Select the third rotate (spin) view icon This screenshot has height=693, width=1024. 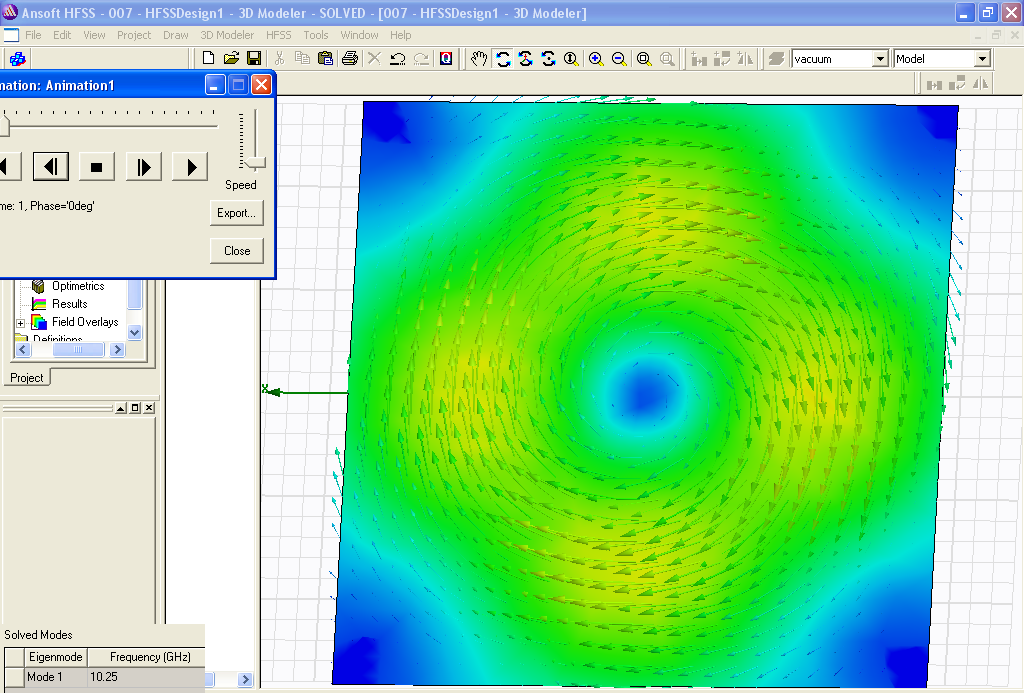(549, 59)
